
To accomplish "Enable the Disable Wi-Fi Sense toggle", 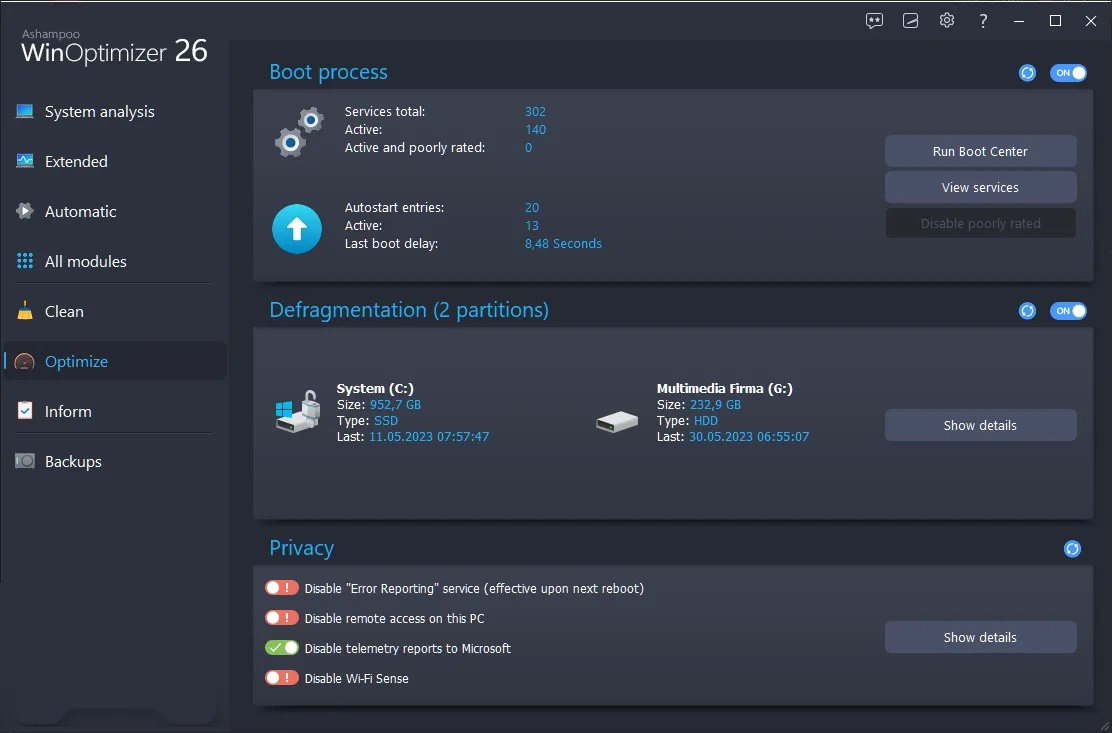I will 281,677.
